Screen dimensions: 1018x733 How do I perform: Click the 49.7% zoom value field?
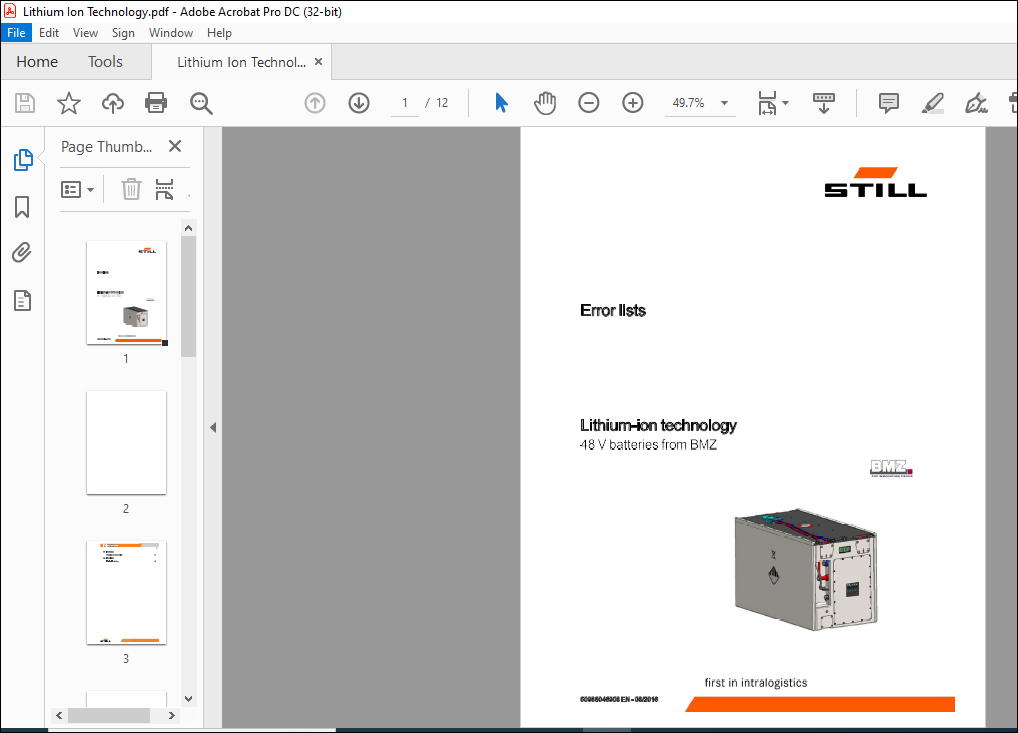tap(689, 103)
